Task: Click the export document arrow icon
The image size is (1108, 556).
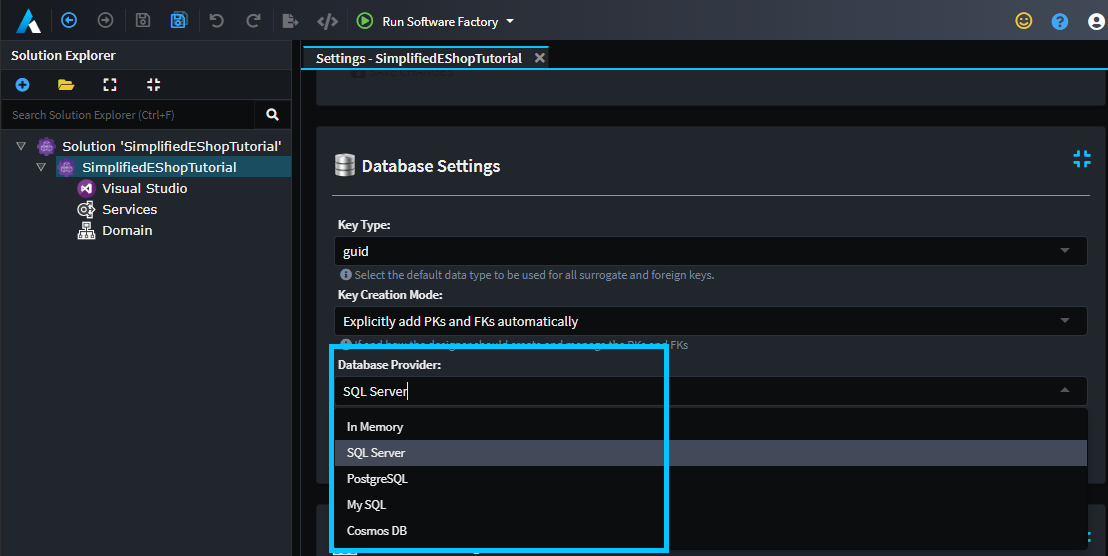Action: pyautogui.click(x=290, y=21)
